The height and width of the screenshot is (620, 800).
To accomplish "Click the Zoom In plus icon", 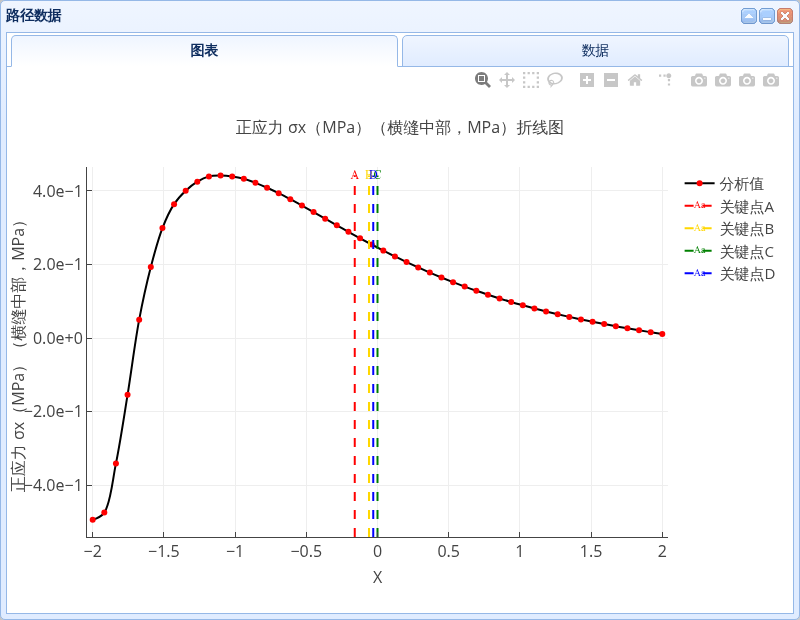I will (587, 80).
